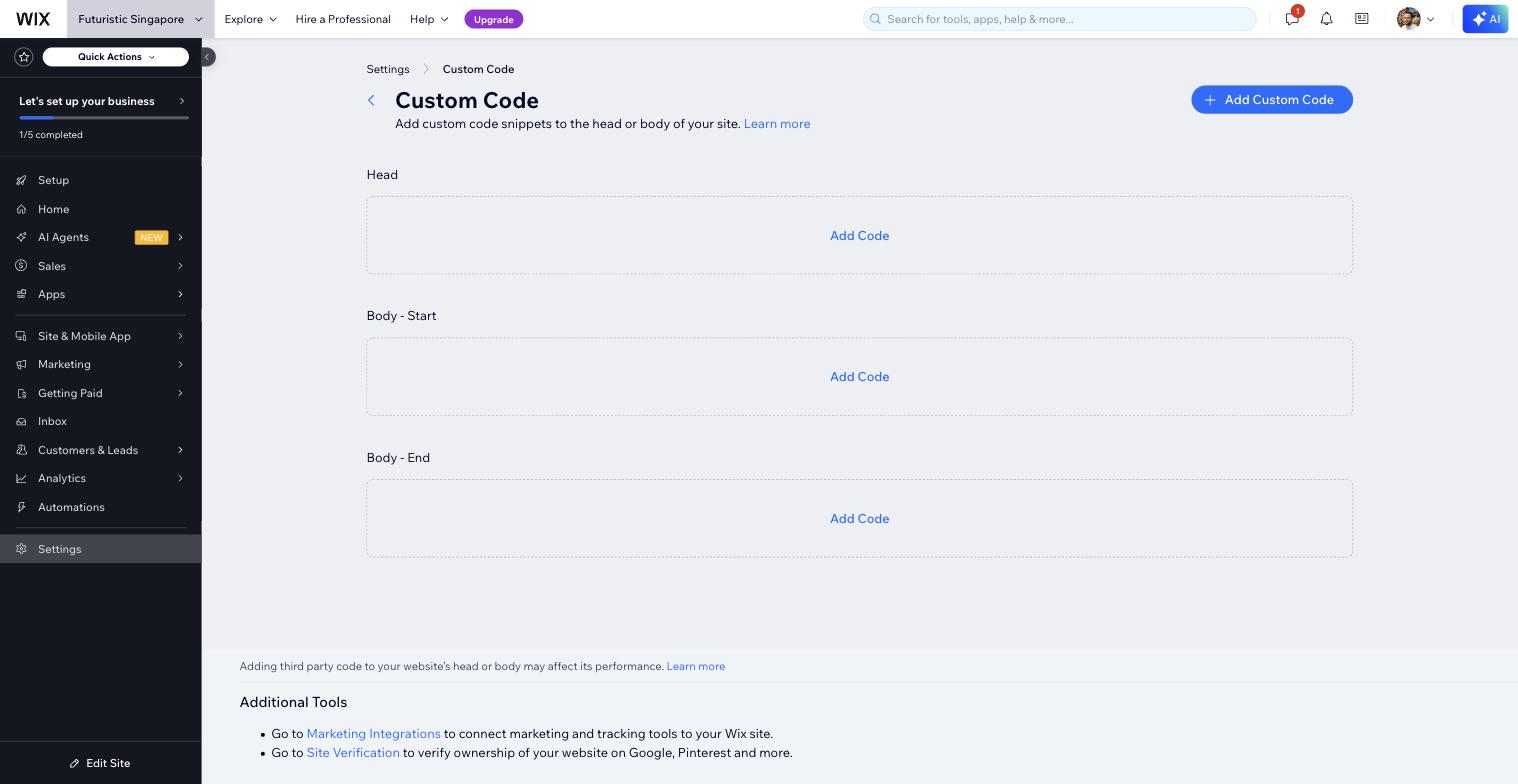Open Site Verification link
Image resolution: width=1518 pixels, height=784 pixels.
tap(353, 753)
